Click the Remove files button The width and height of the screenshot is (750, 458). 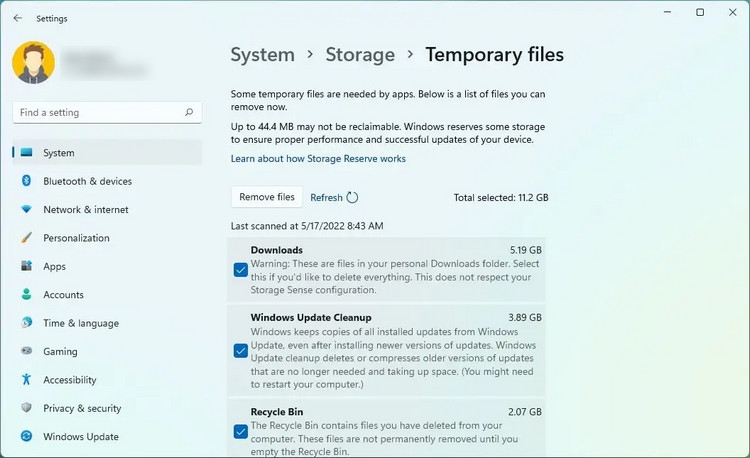coord(267,197)
